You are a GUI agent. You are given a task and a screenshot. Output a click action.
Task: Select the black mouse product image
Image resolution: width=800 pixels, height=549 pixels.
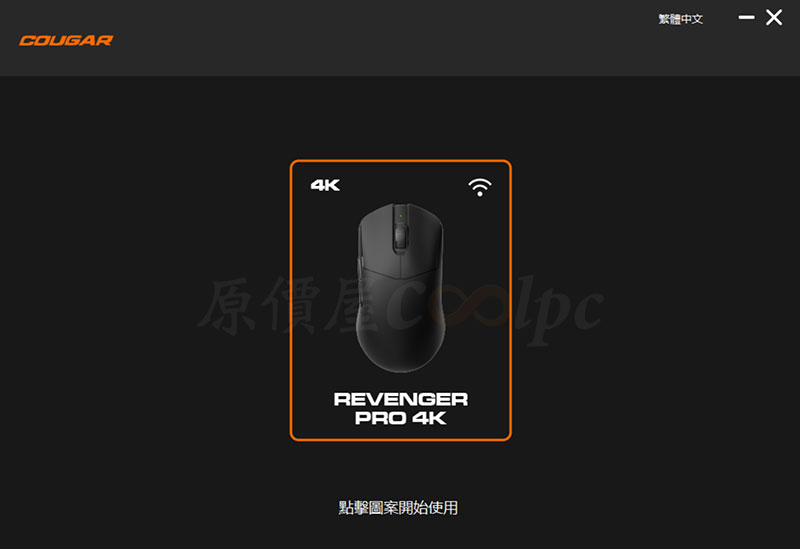point(401,287)
